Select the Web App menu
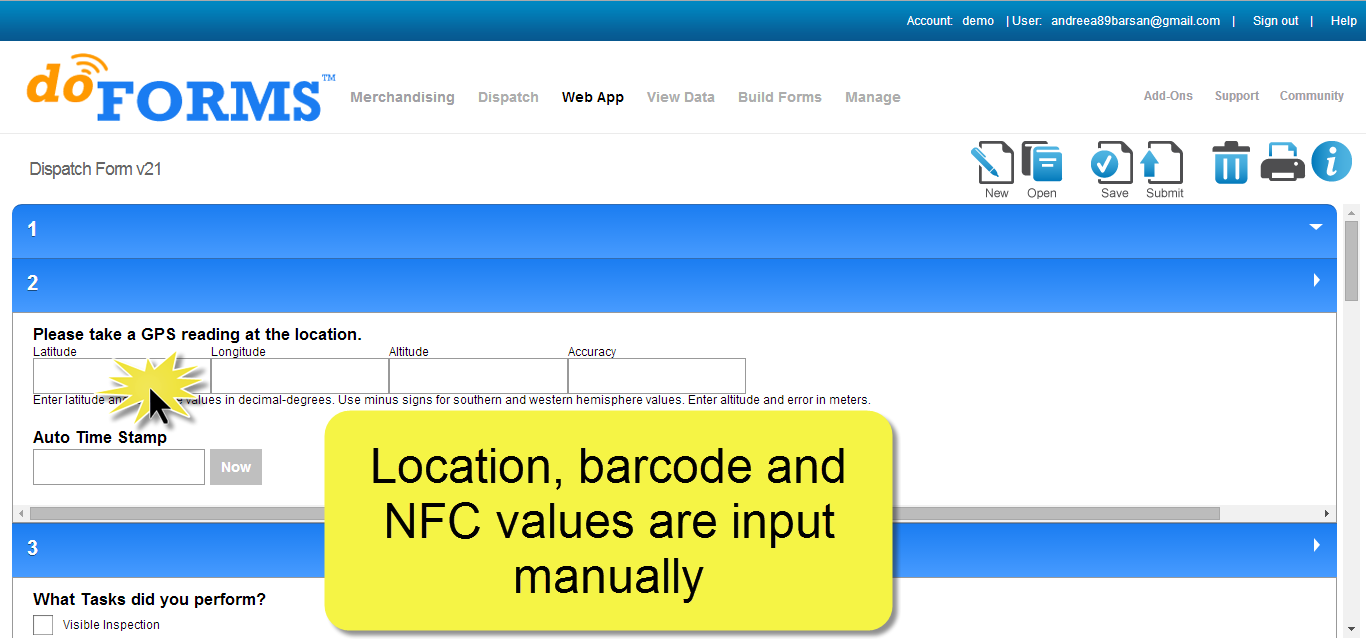The width and height of the screenshot is (1366, 644). coord(593,97)
